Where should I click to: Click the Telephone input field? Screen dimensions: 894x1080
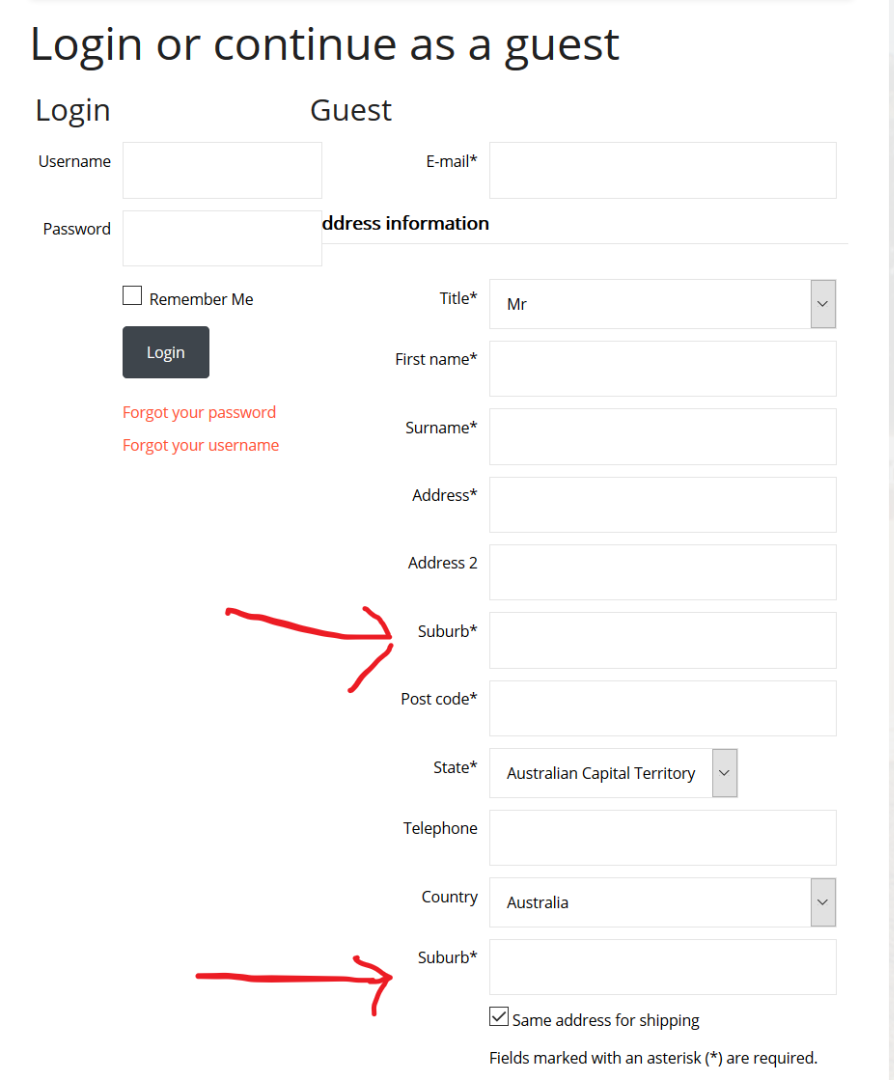point(663,838)
